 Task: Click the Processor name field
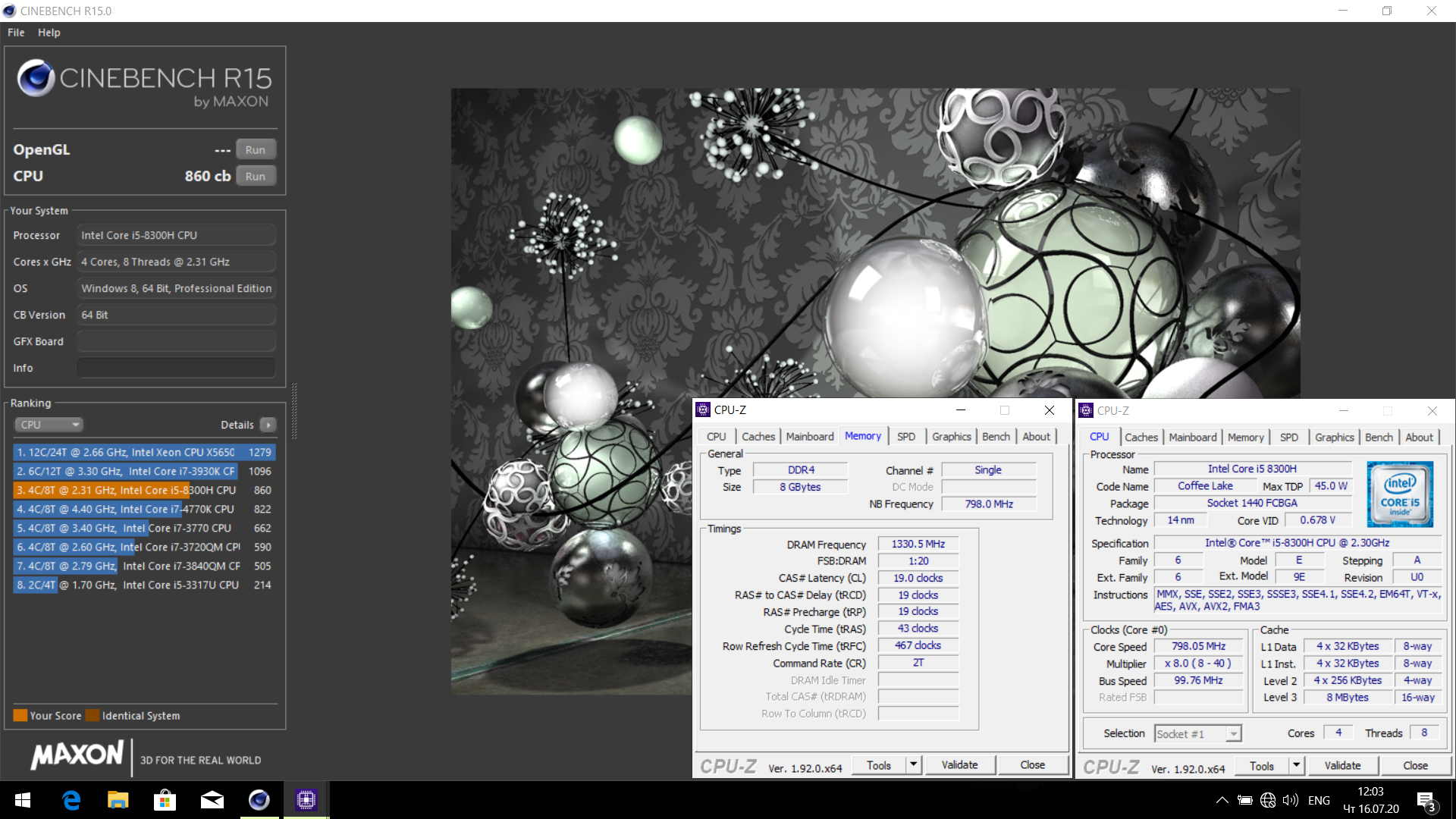click(x=176, y=235)
